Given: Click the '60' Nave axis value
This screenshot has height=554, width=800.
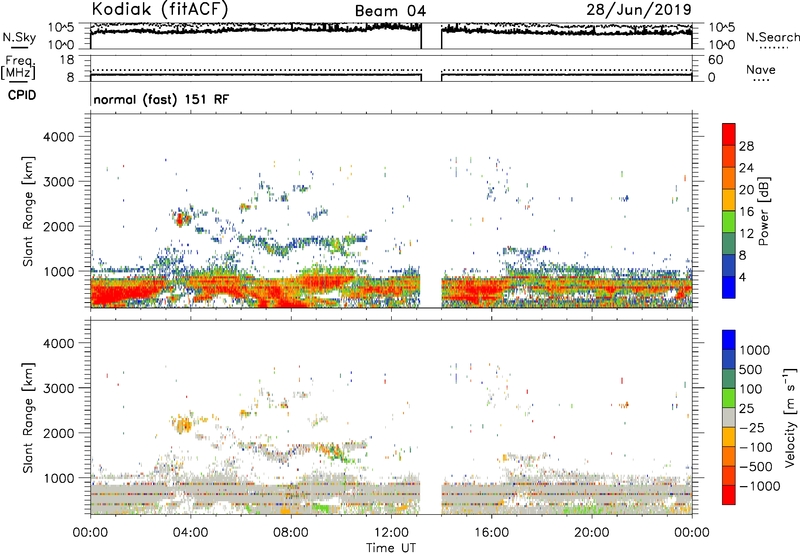Looking at the screenshot, I should coord(715,60).
